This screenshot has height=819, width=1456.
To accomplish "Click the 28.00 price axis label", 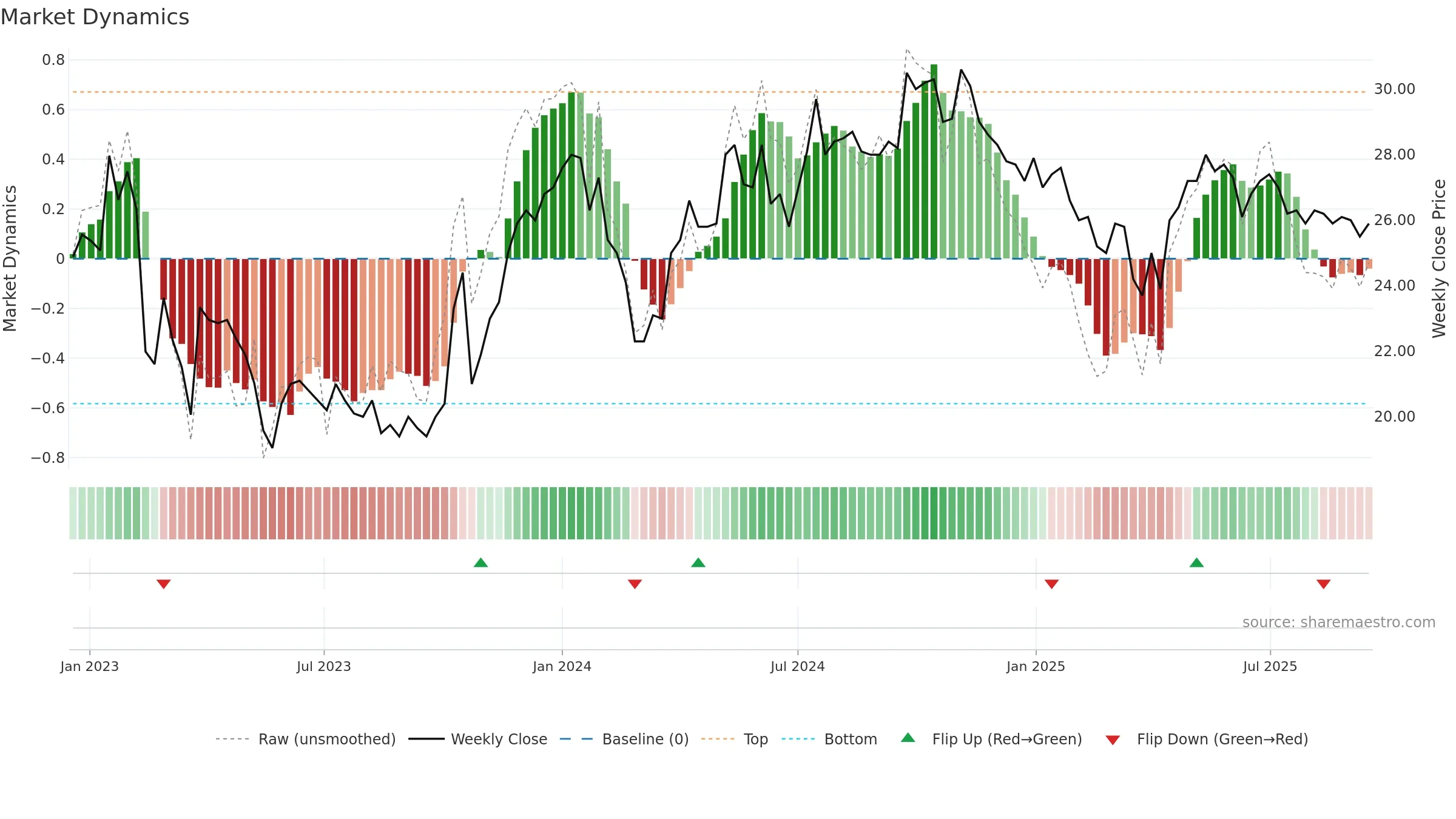I will (1395, 155).
